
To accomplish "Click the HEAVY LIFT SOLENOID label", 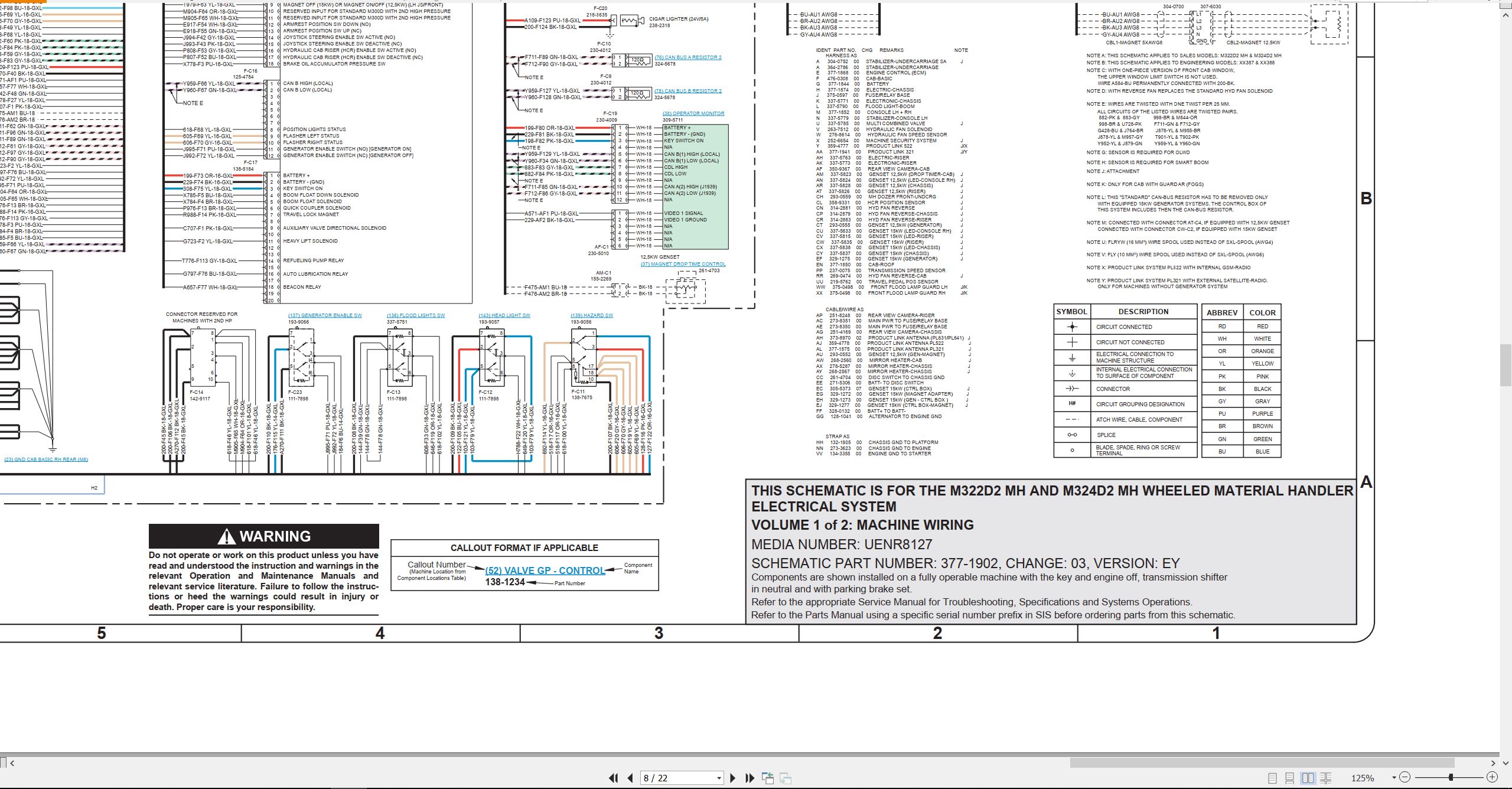I will 310,241.
